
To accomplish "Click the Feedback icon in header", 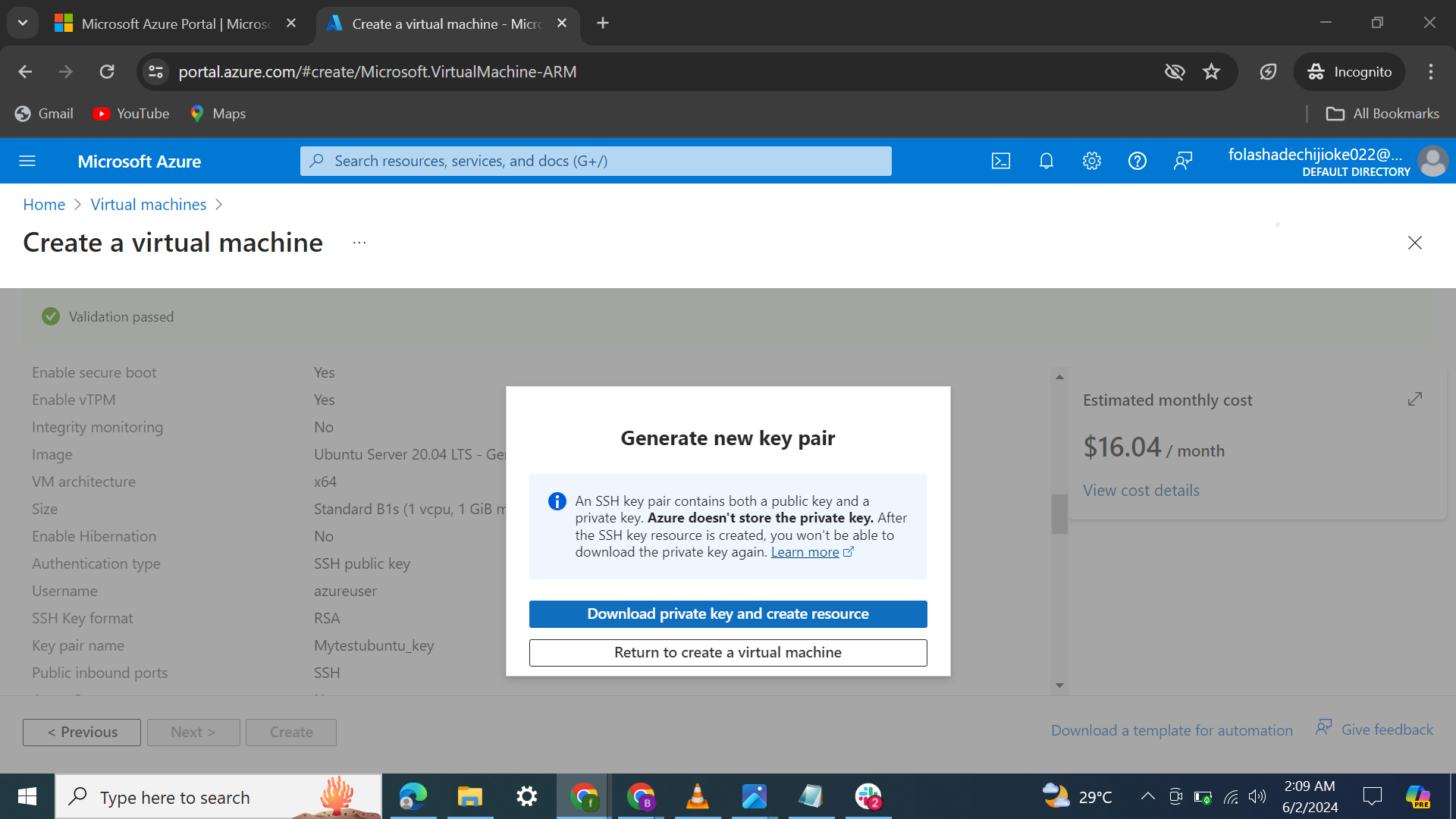I will (1182, 161).
